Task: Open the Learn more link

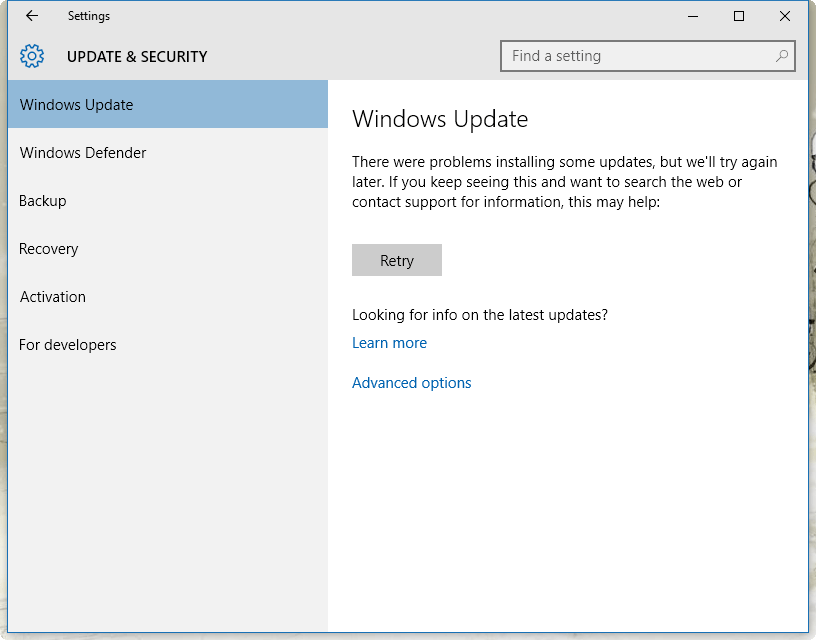Action: 389,342
